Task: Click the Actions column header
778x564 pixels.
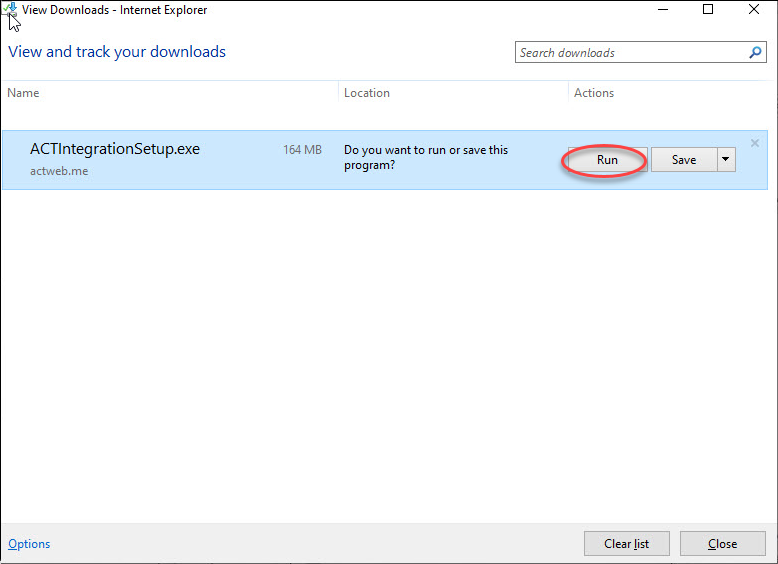Action: [594, 93]
